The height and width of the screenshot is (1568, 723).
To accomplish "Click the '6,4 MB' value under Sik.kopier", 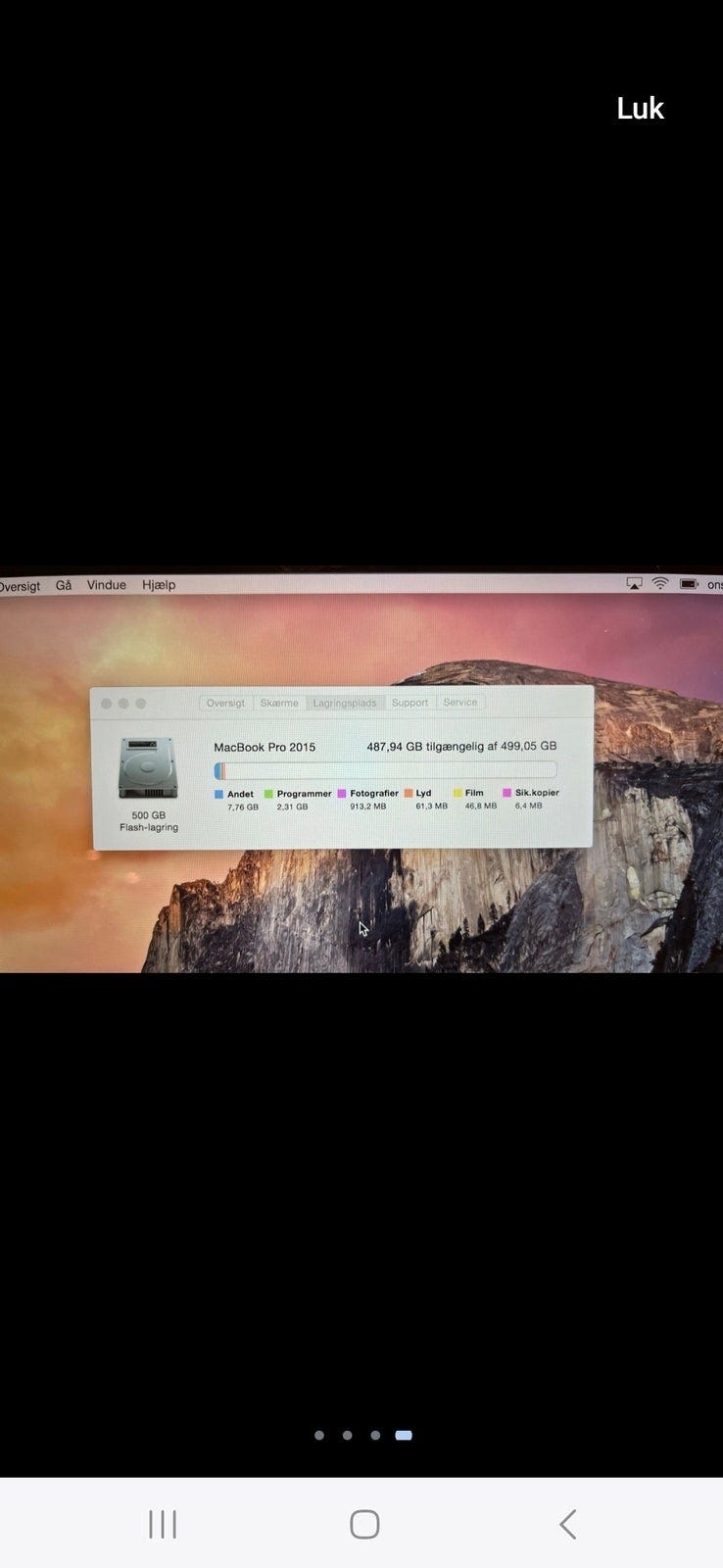I will pyautogui.click(x=529, y=806).
